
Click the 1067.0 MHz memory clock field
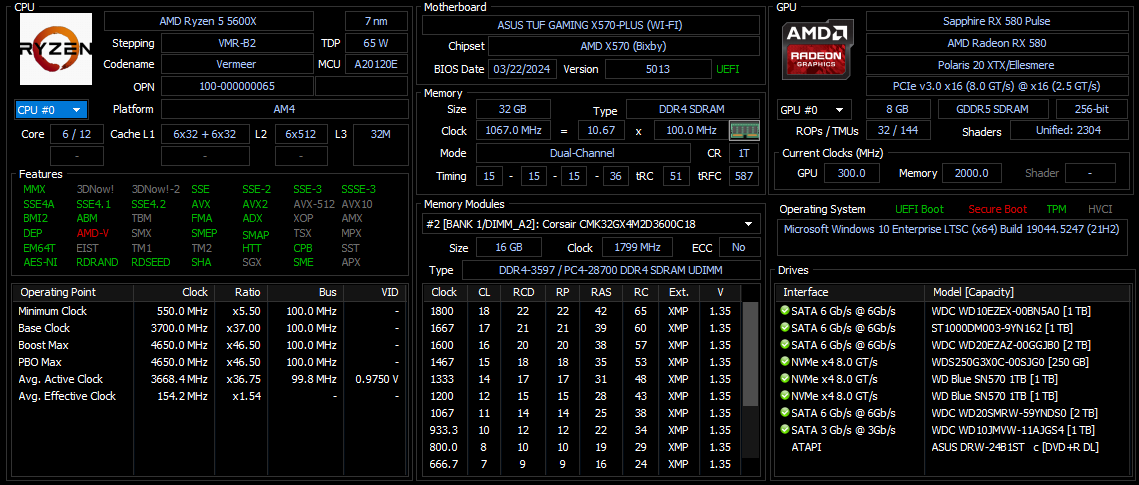tap(513, 131)
